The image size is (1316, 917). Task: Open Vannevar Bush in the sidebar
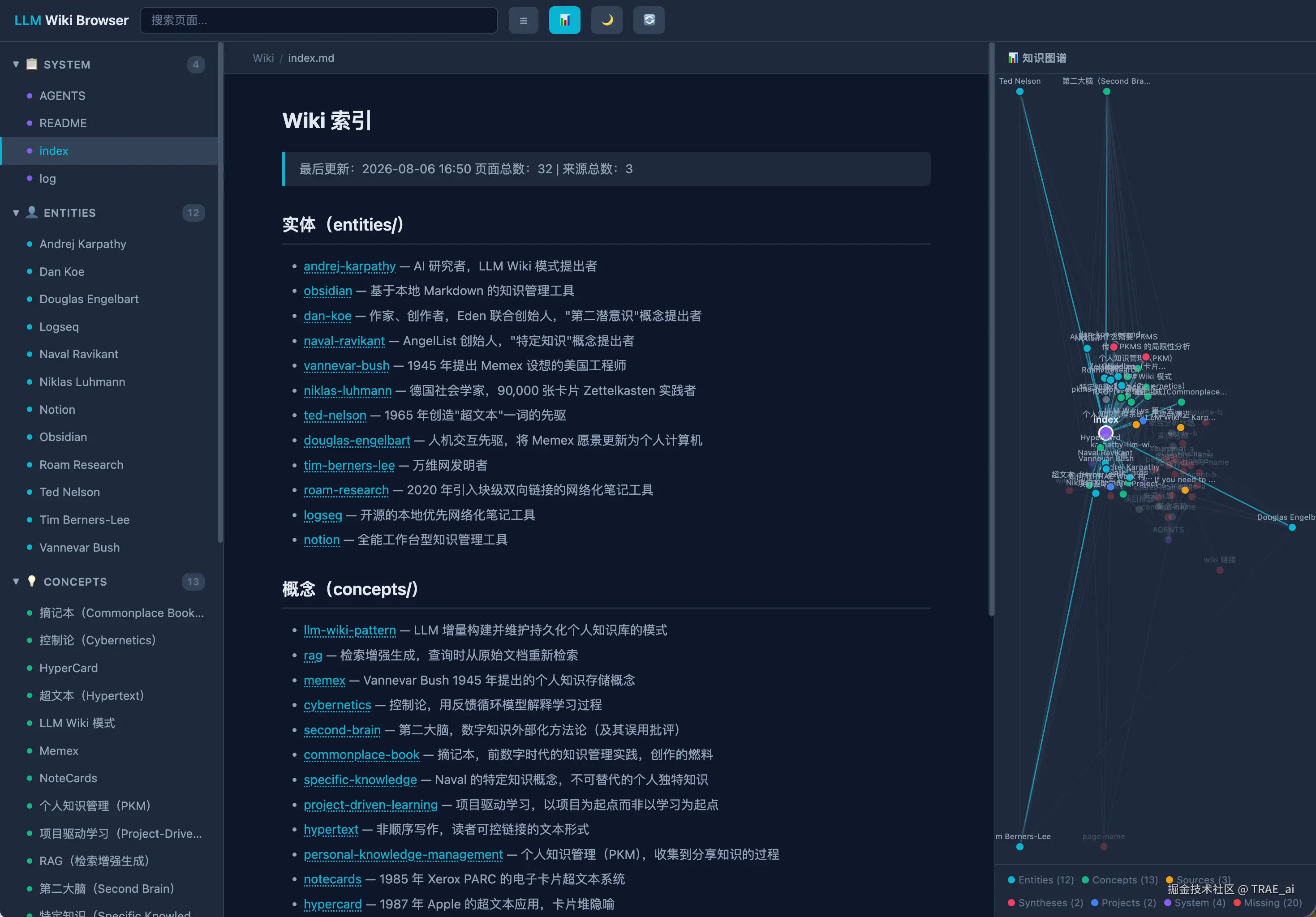109,547
